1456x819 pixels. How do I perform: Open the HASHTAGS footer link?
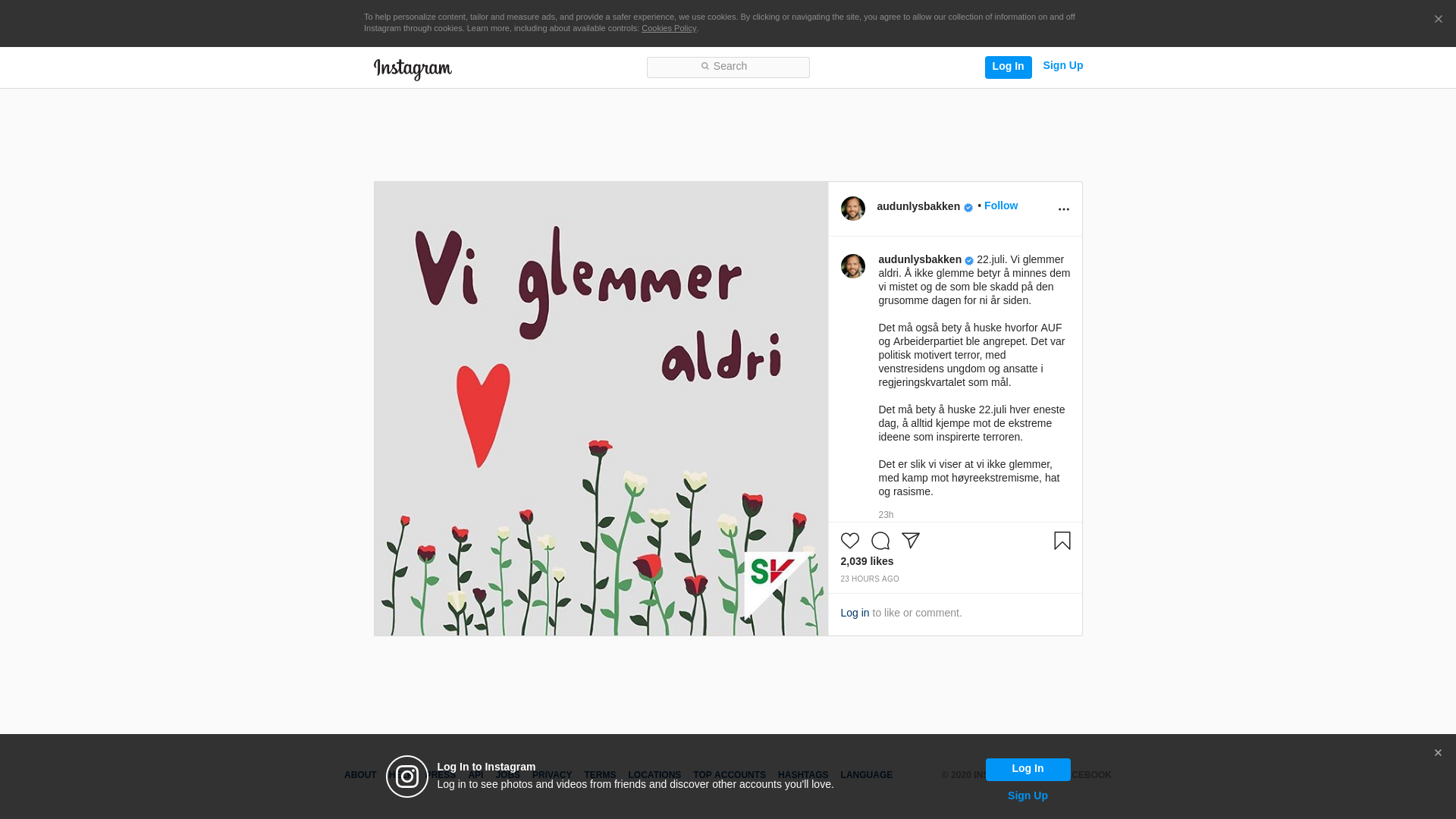point(802,775)
